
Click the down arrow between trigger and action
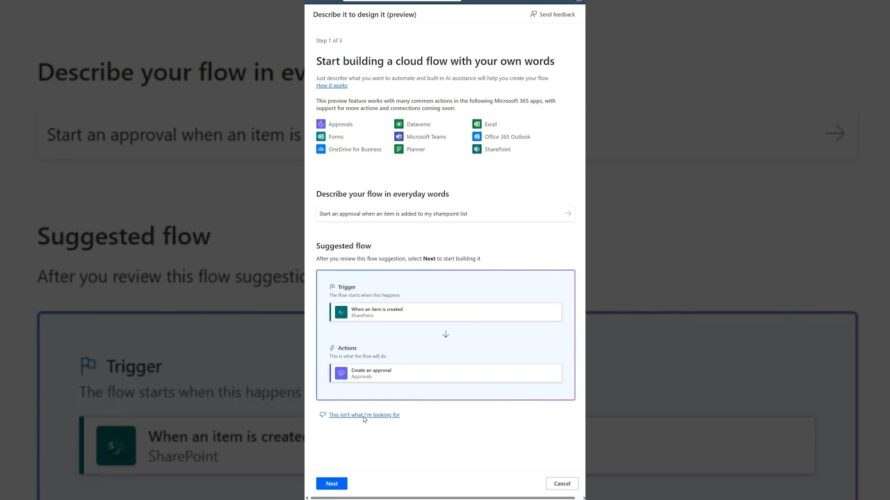click(446, 334)
